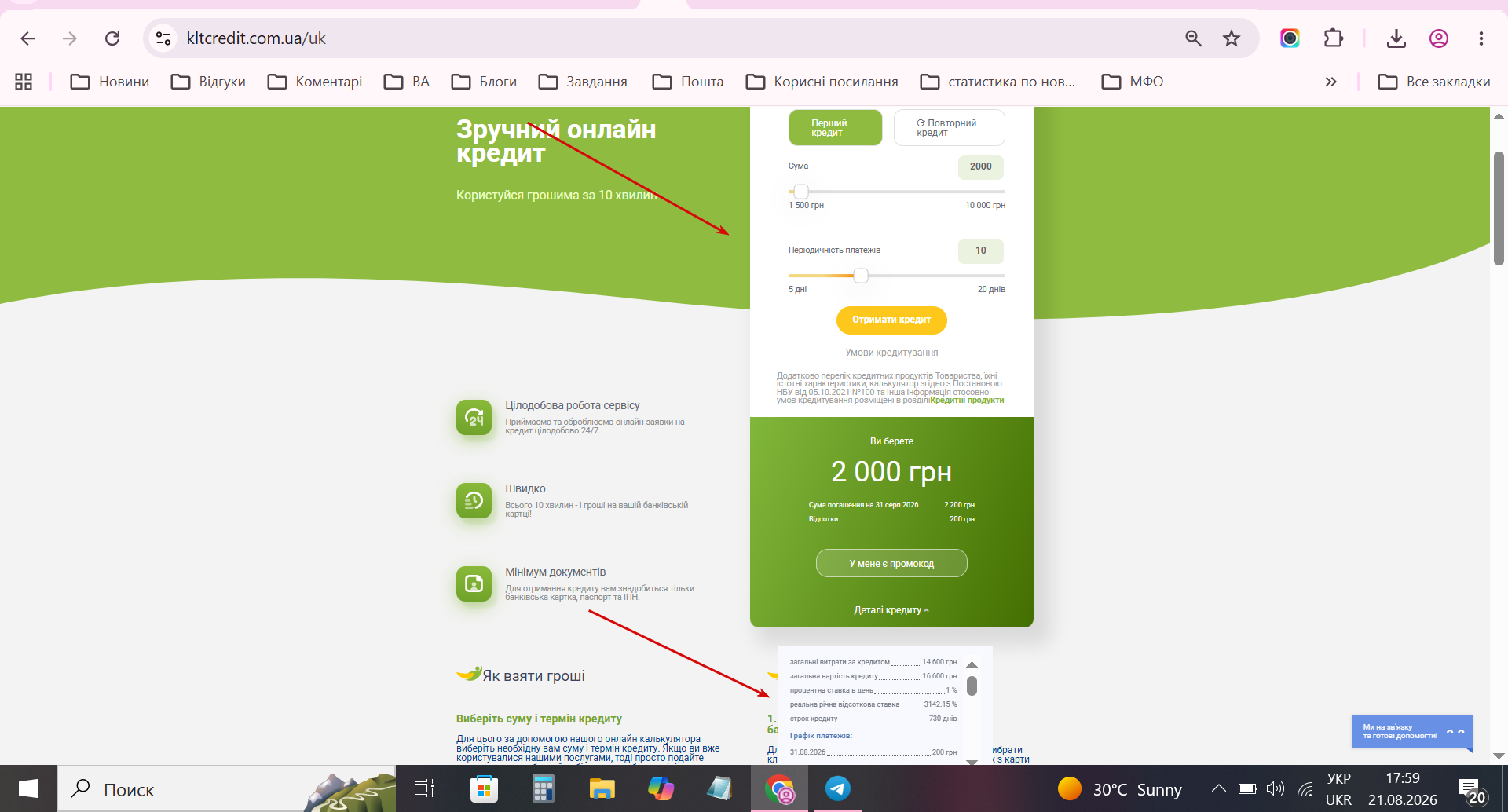Open Copilot from the taskbar

(661, 788)
